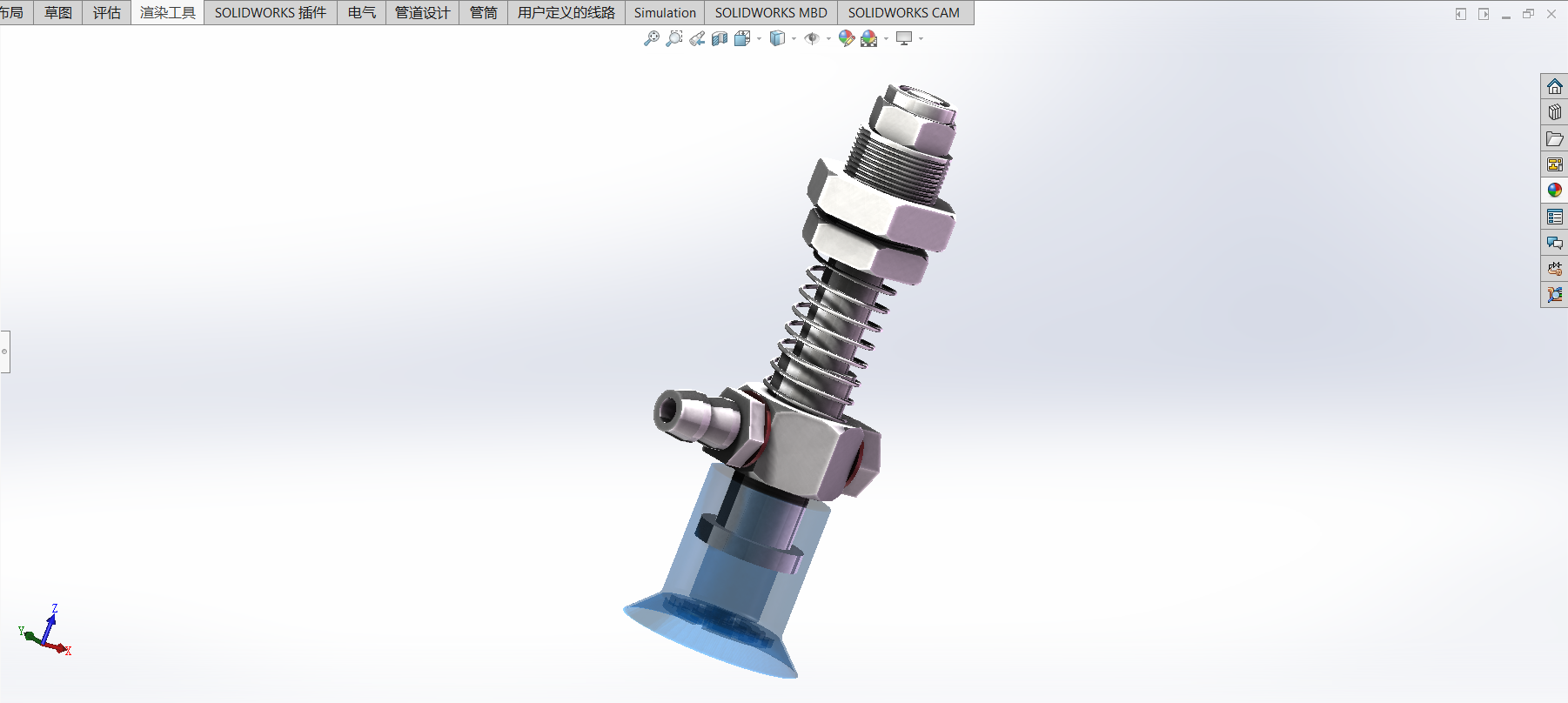Open the View Orientation dropdown arrow

(760, 38)
